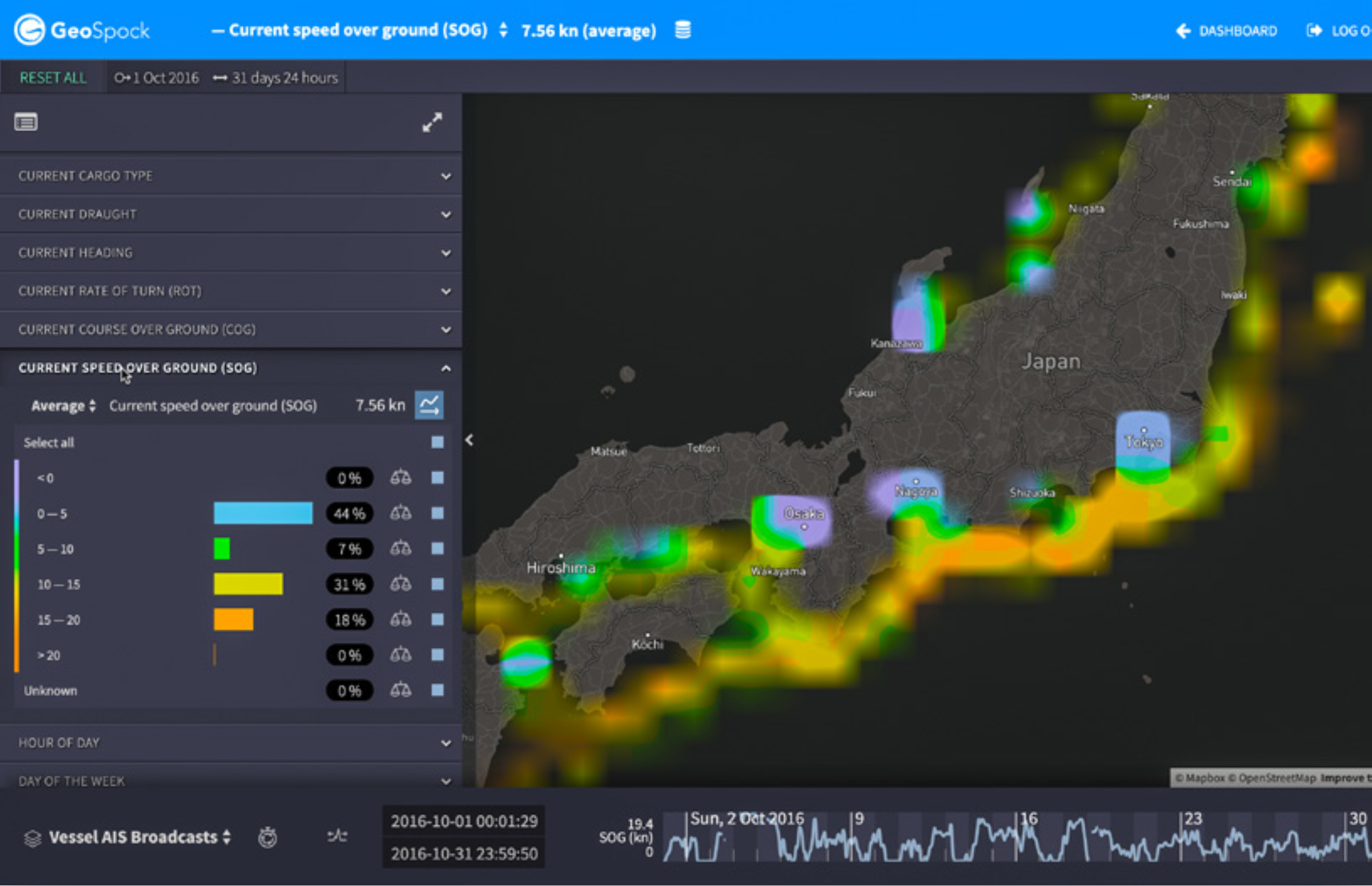Click the log out icon
The height and width of the screenshot is (886, 1372).
click(x=1314, y=31)
